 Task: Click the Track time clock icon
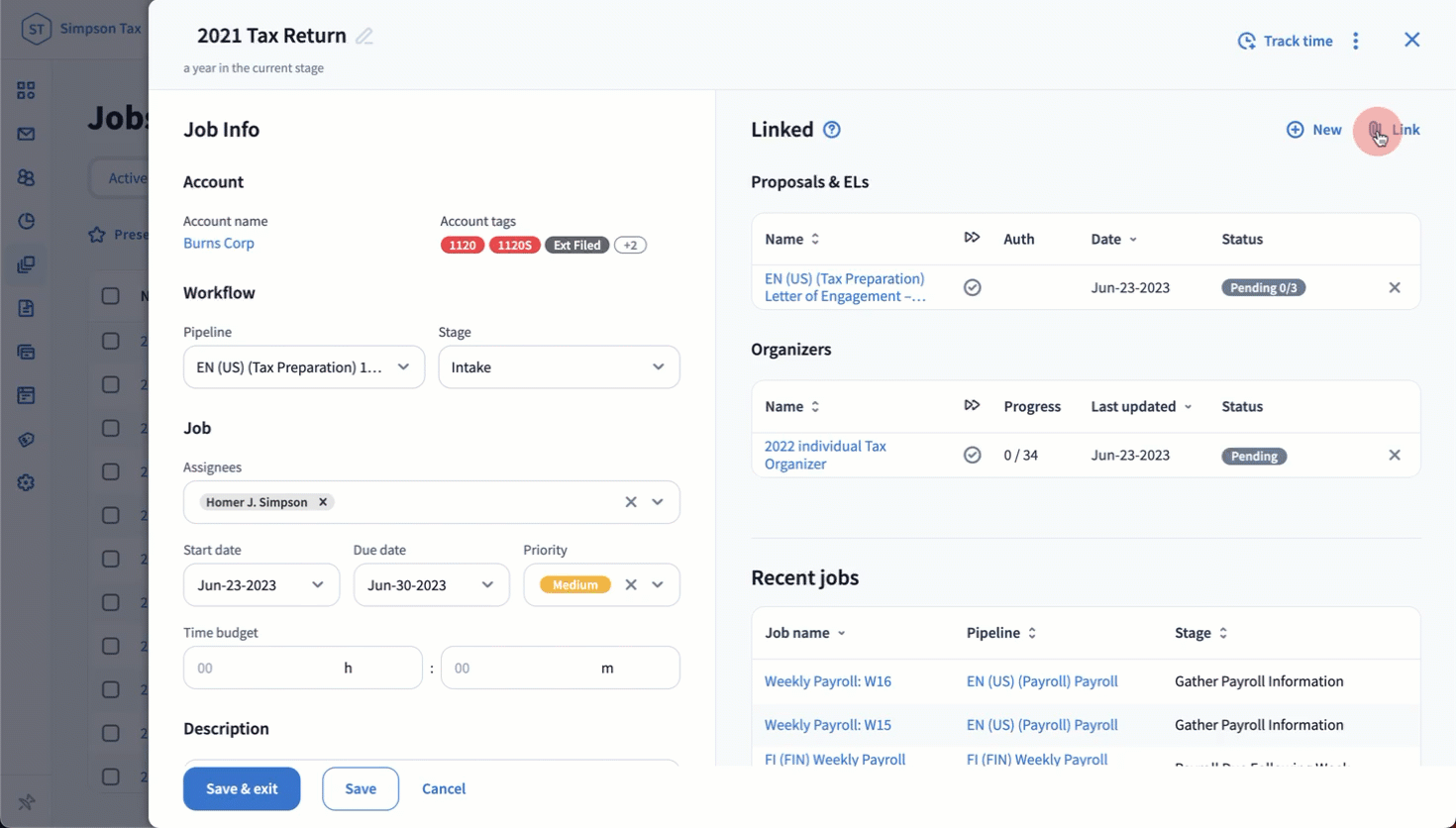click(1246, 41)
